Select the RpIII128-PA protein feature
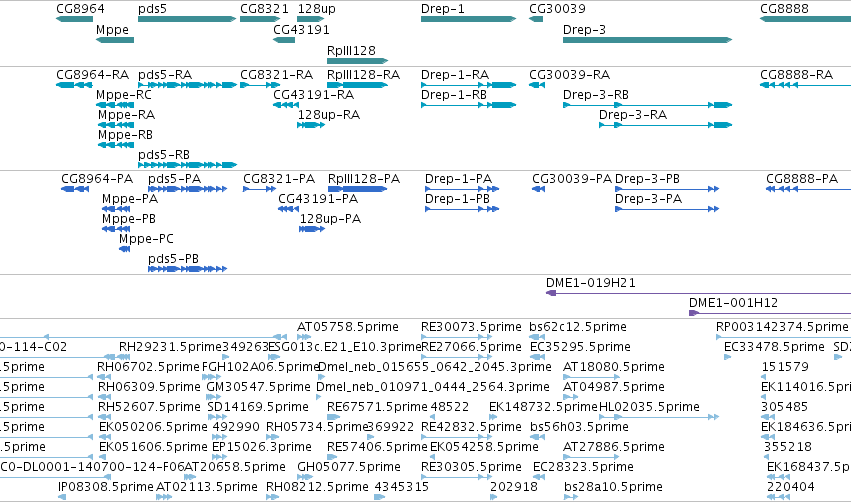 pyautogui.click(x=358, y=189)
